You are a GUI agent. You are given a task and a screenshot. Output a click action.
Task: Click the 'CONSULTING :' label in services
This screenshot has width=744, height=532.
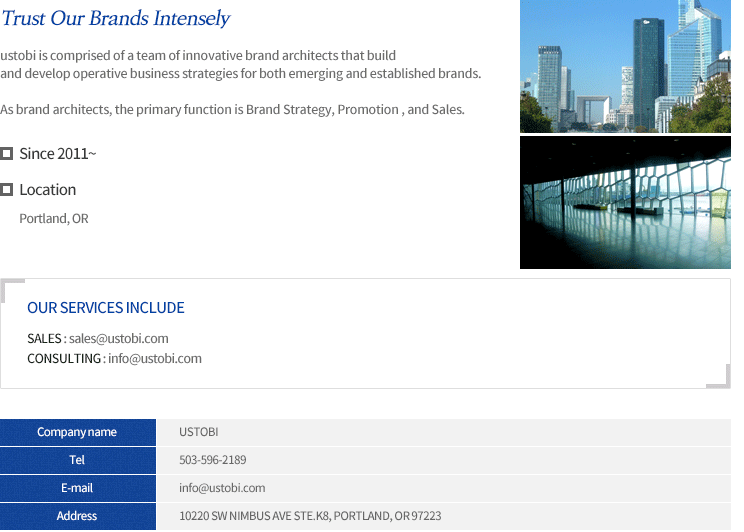click(66, 358)
